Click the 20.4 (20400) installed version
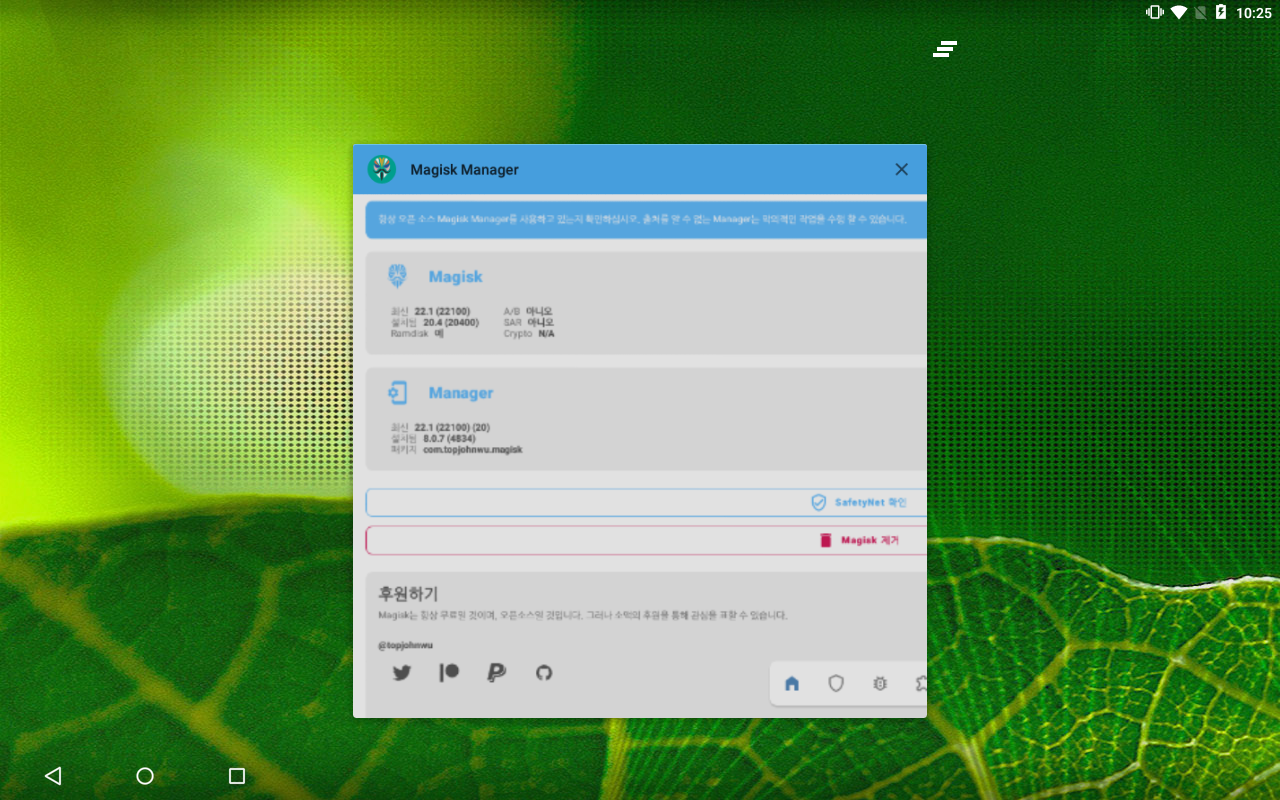Screen dimensions: 1280x800 tap(451, 323)
